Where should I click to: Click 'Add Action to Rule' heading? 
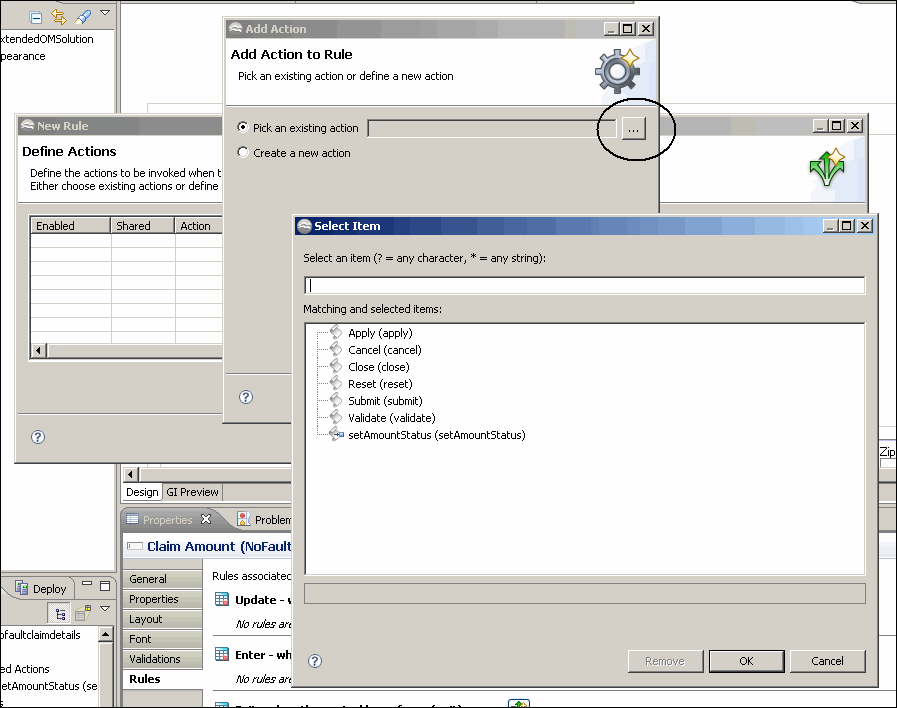[x=291, y=54]
